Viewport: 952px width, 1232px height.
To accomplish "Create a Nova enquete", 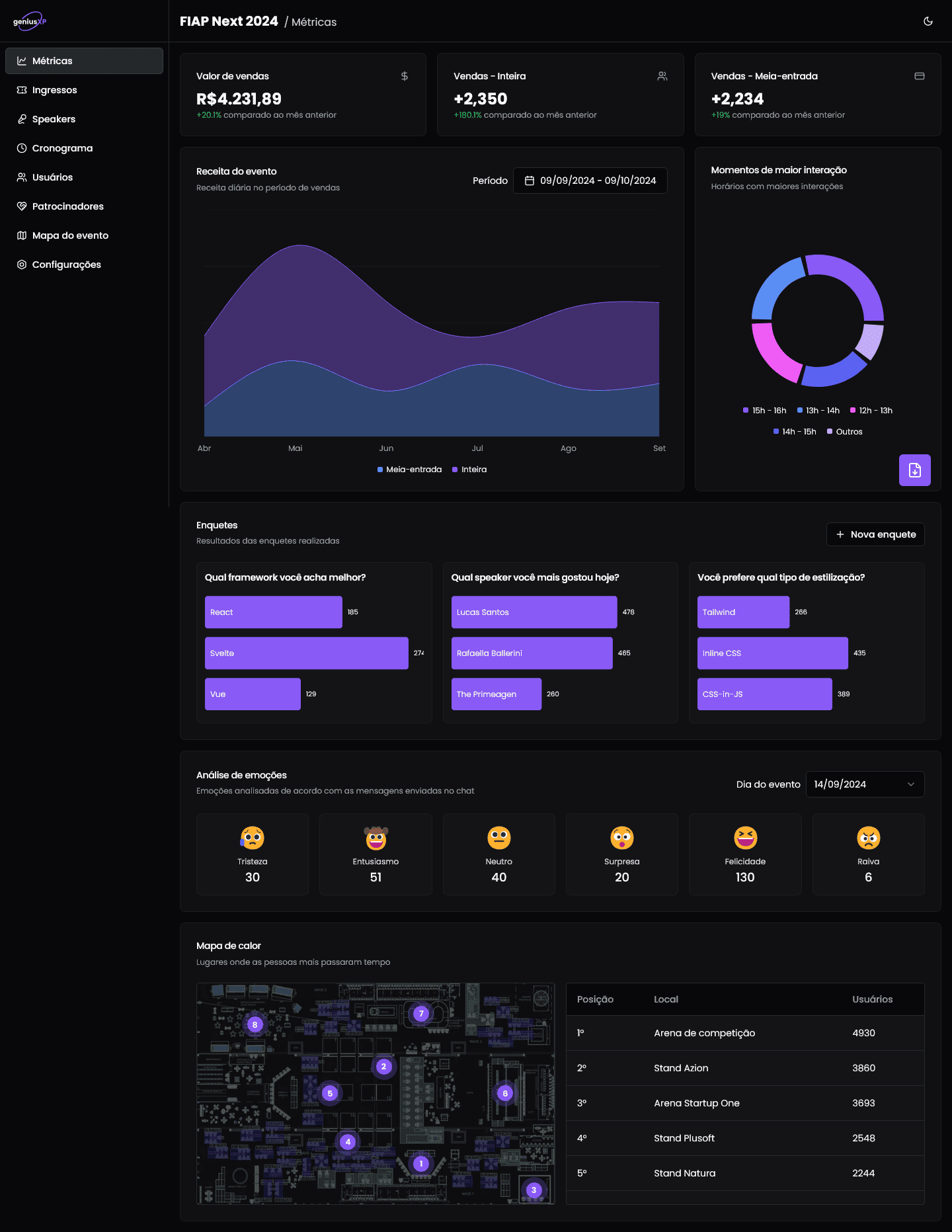I will (875, 534).
